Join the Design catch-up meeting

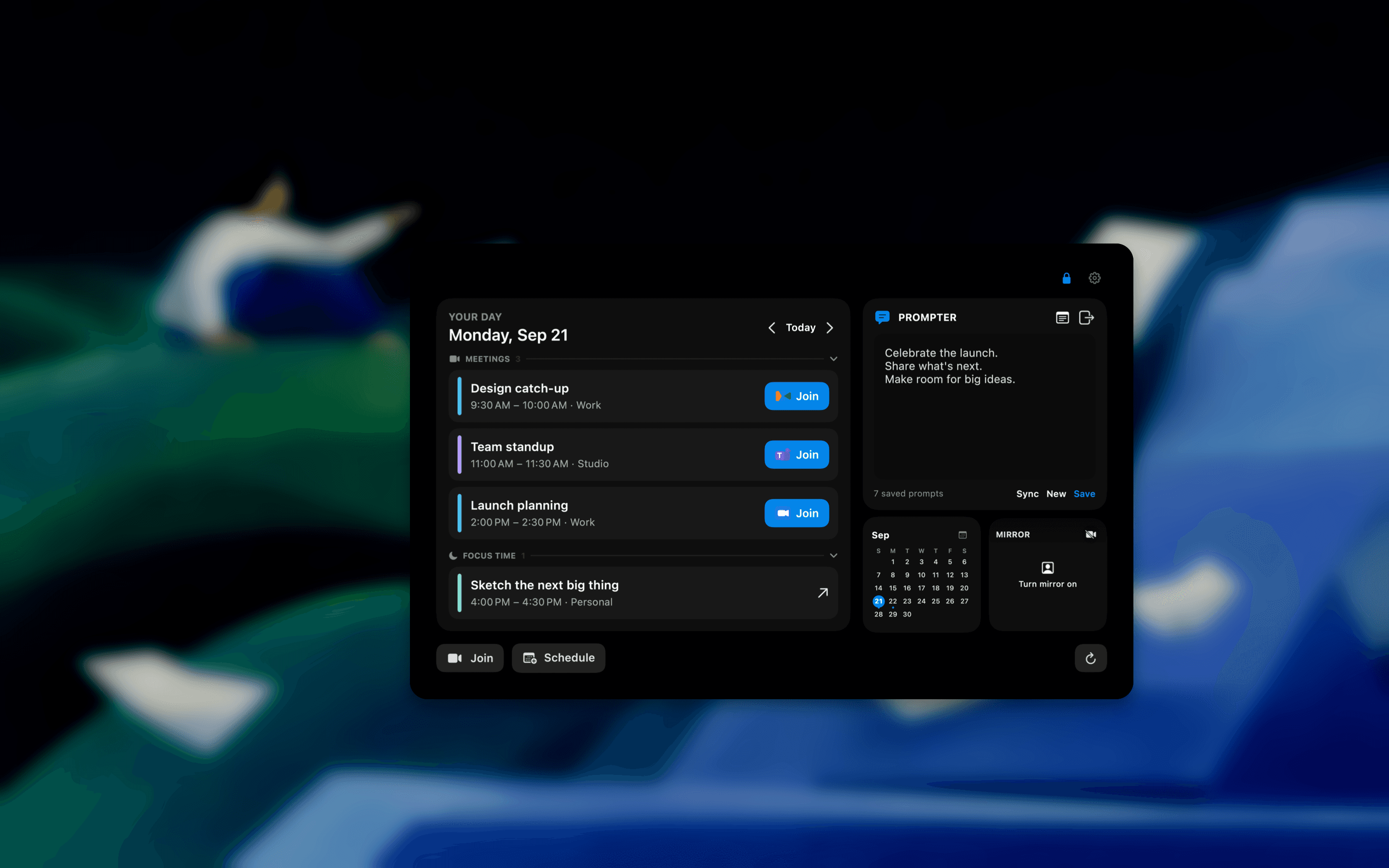797,396
